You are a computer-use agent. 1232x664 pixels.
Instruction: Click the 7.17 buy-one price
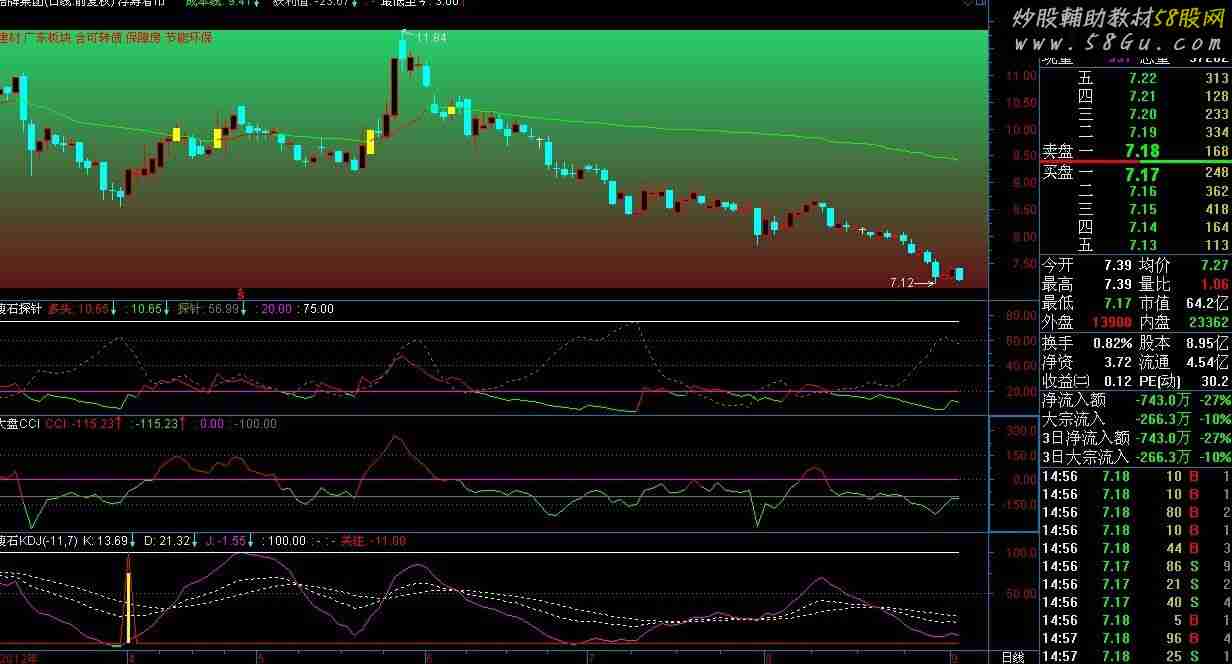click(x=1140, y=174)
